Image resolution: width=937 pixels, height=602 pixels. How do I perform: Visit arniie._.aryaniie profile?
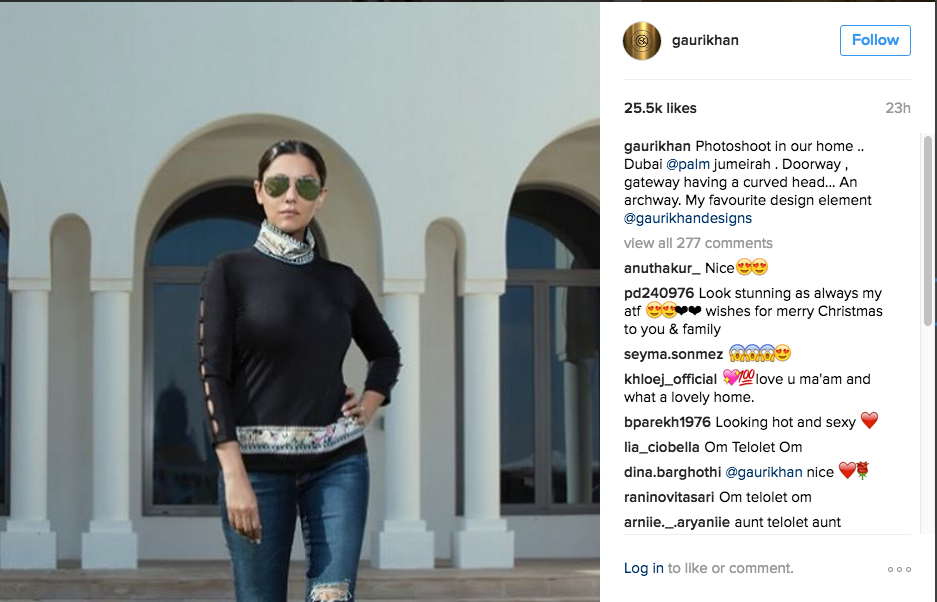[x=676, y=522]
